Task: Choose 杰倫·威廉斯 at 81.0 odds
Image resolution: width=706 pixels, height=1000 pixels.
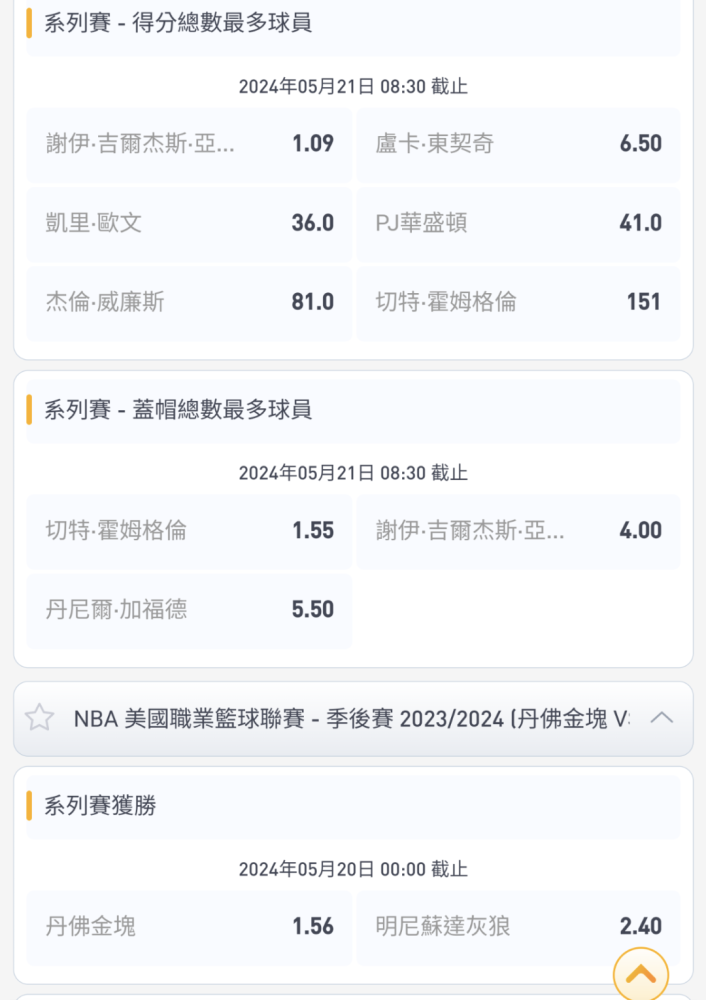Action: coord(189,303)
